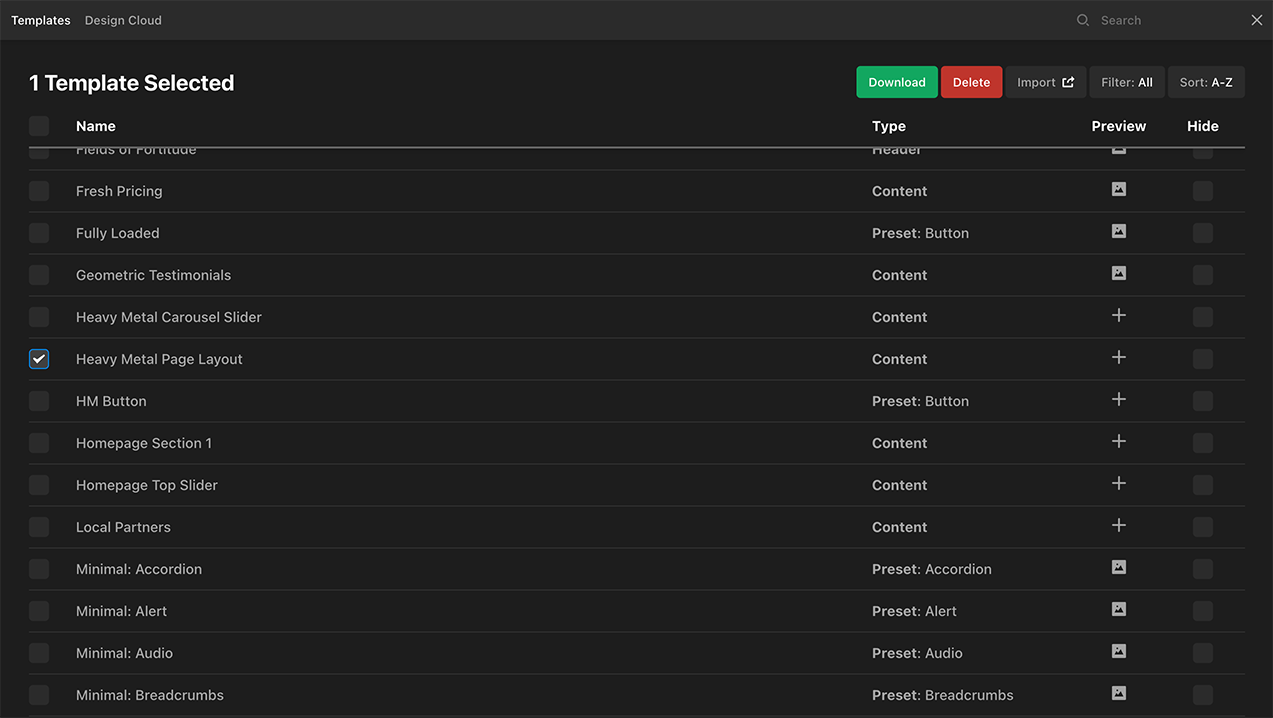The image size is (1273, 718).
Task: Uncheck the Heavy Metal Page Layout checkbox
Action: click(39, 359)
